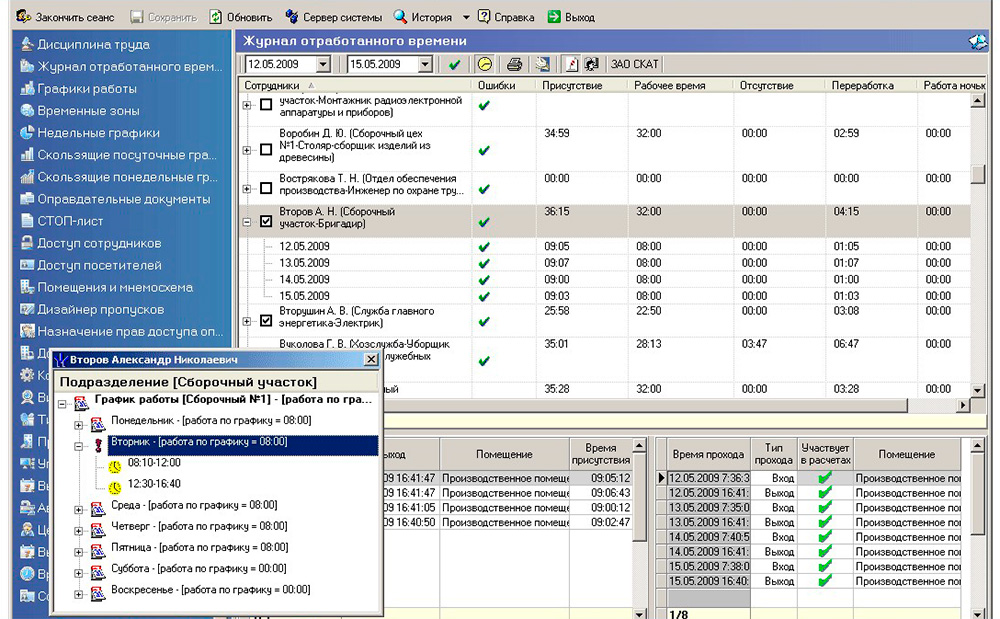1000x619 pixels.
Task: Click the Доступ сотрудников lock icon
Action: pyautogui.click(x=27, y=243)
